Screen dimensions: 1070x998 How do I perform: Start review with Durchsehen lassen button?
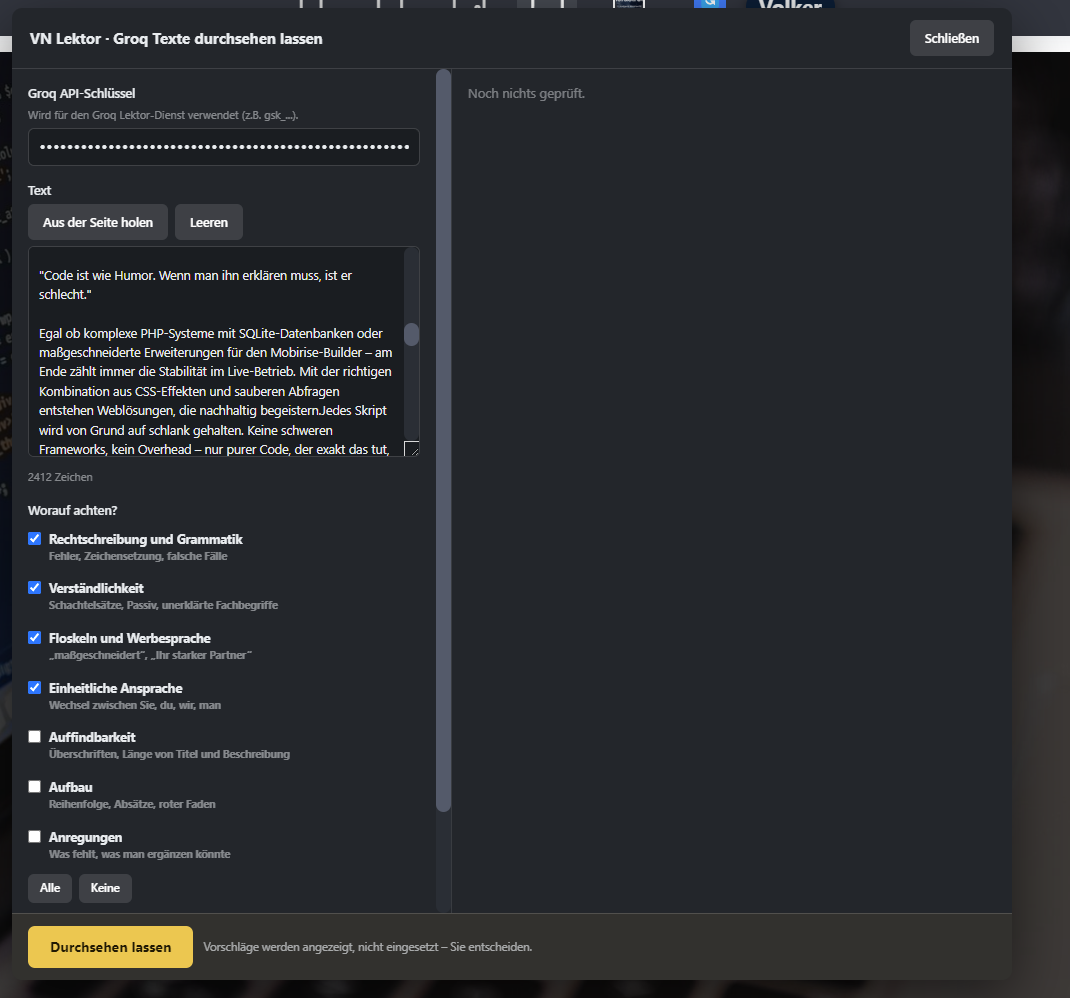[111, 947]
